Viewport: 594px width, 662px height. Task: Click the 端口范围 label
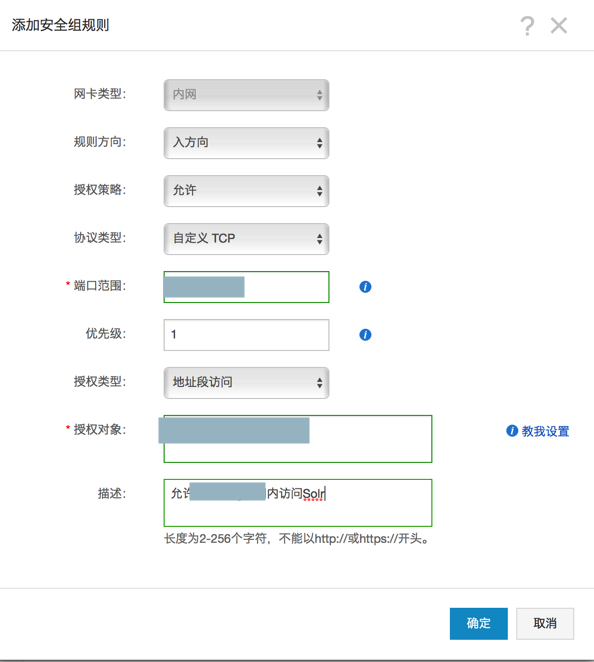(x=100, y=286)
